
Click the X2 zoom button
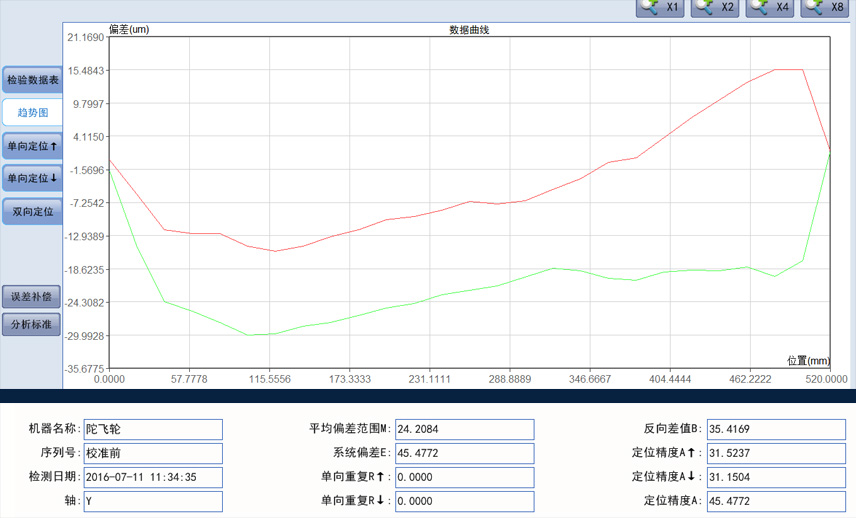click(716, 8)
